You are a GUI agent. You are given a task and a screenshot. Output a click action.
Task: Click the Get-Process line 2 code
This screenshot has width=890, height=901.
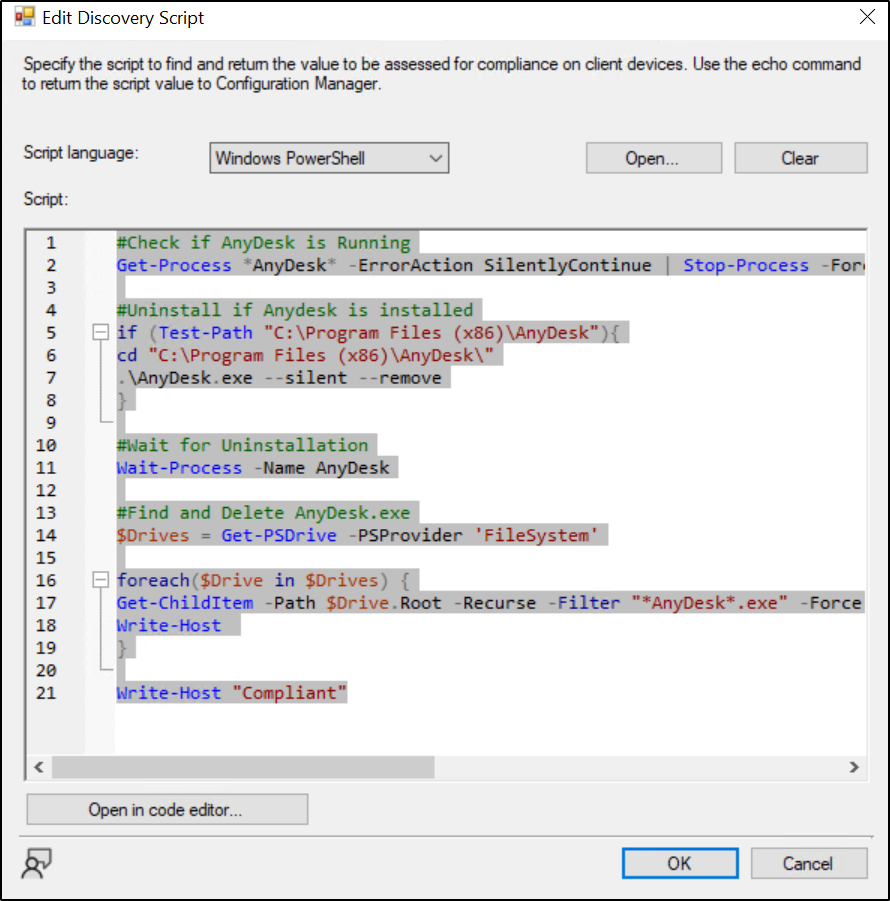[490, 265]
